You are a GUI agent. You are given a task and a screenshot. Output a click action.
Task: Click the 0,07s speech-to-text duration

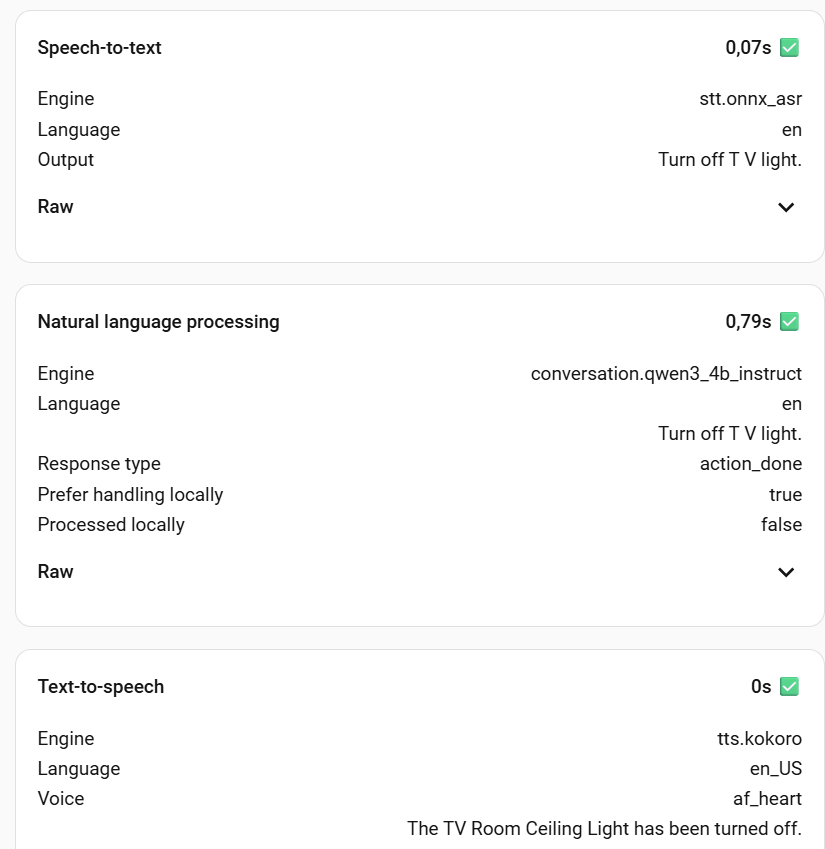click(x=748, y=47)
